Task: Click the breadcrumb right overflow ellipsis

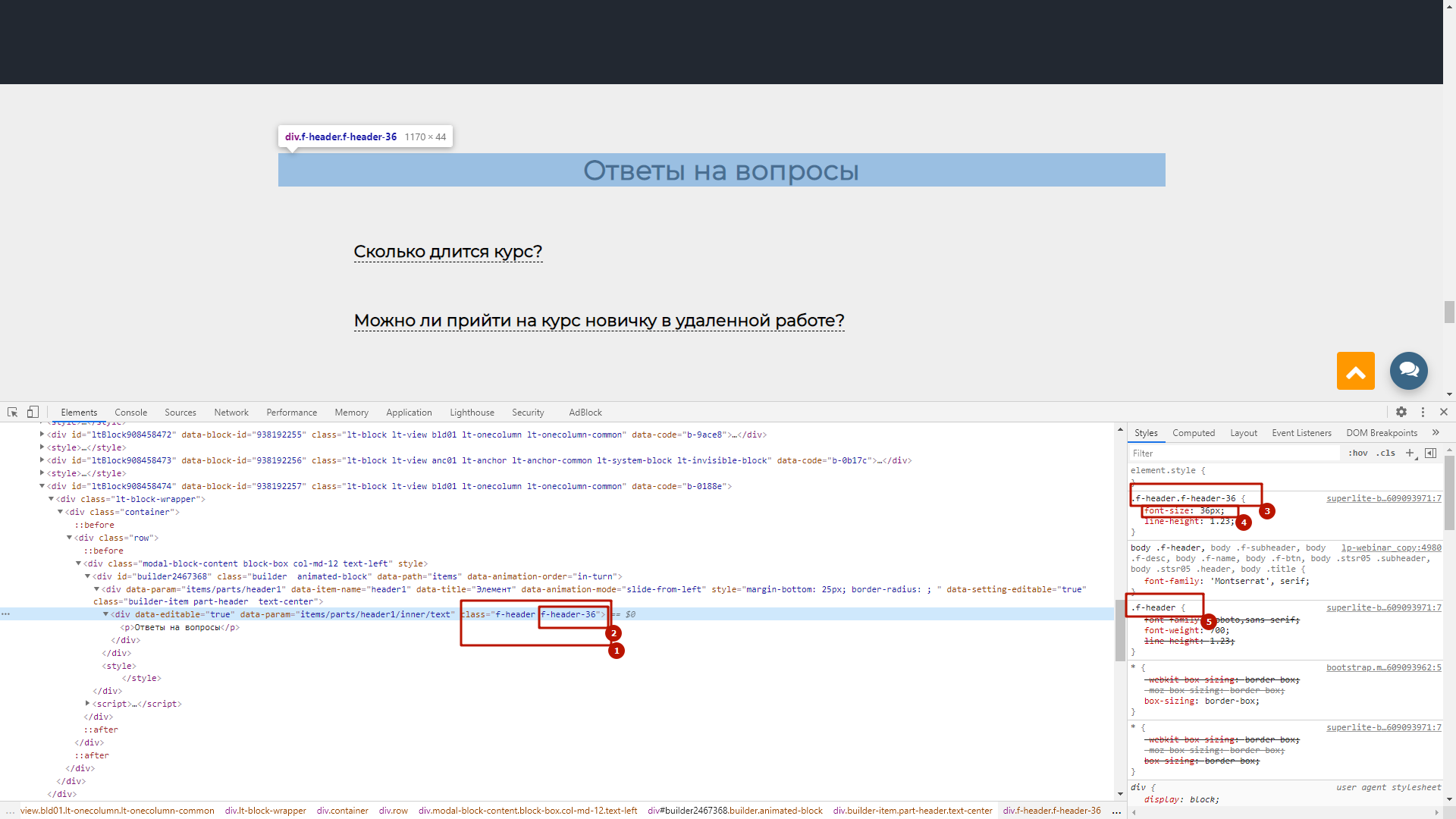Action: pos(1116,811)
